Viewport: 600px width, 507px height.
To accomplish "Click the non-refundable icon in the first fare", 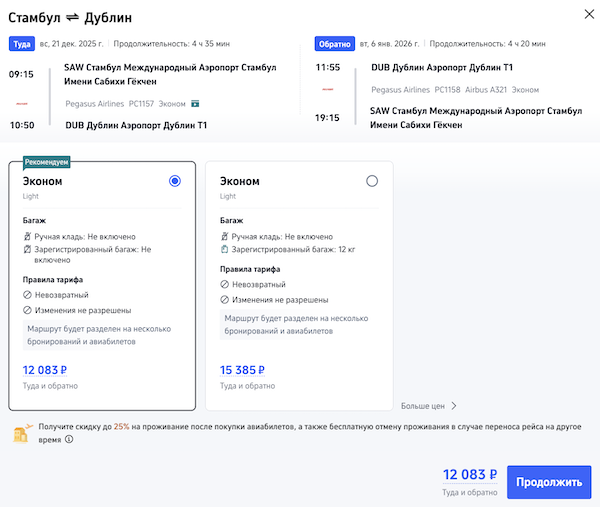I will point(27,295).
